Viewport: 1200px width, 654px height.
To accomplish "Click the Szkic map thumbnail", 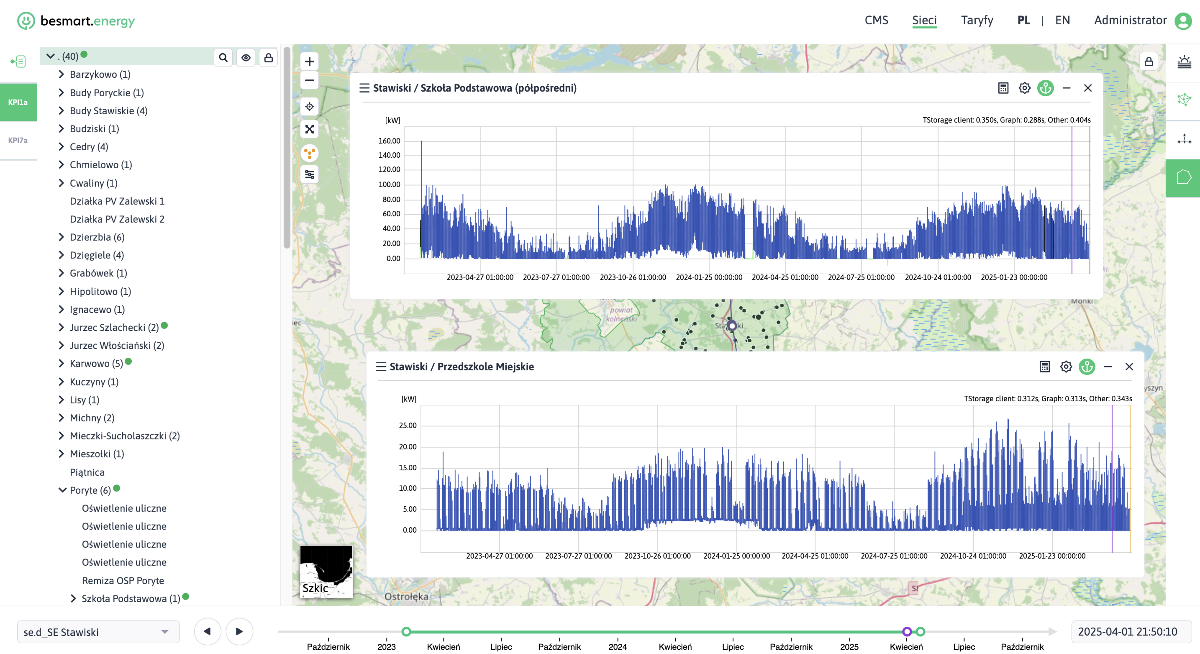I will pos(326,572).
